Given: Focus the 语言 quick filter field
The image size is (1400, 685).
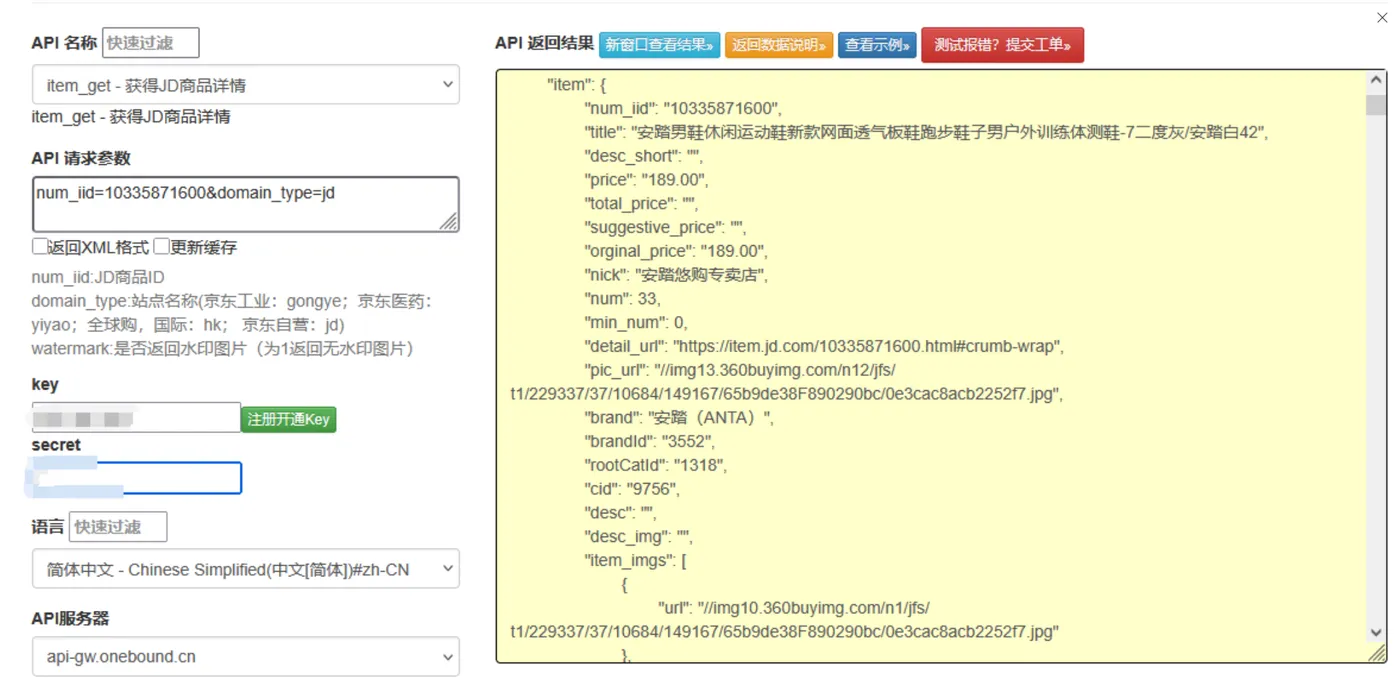Looking at the screenshot, I should pyautogui.click(x=118, y=527).
